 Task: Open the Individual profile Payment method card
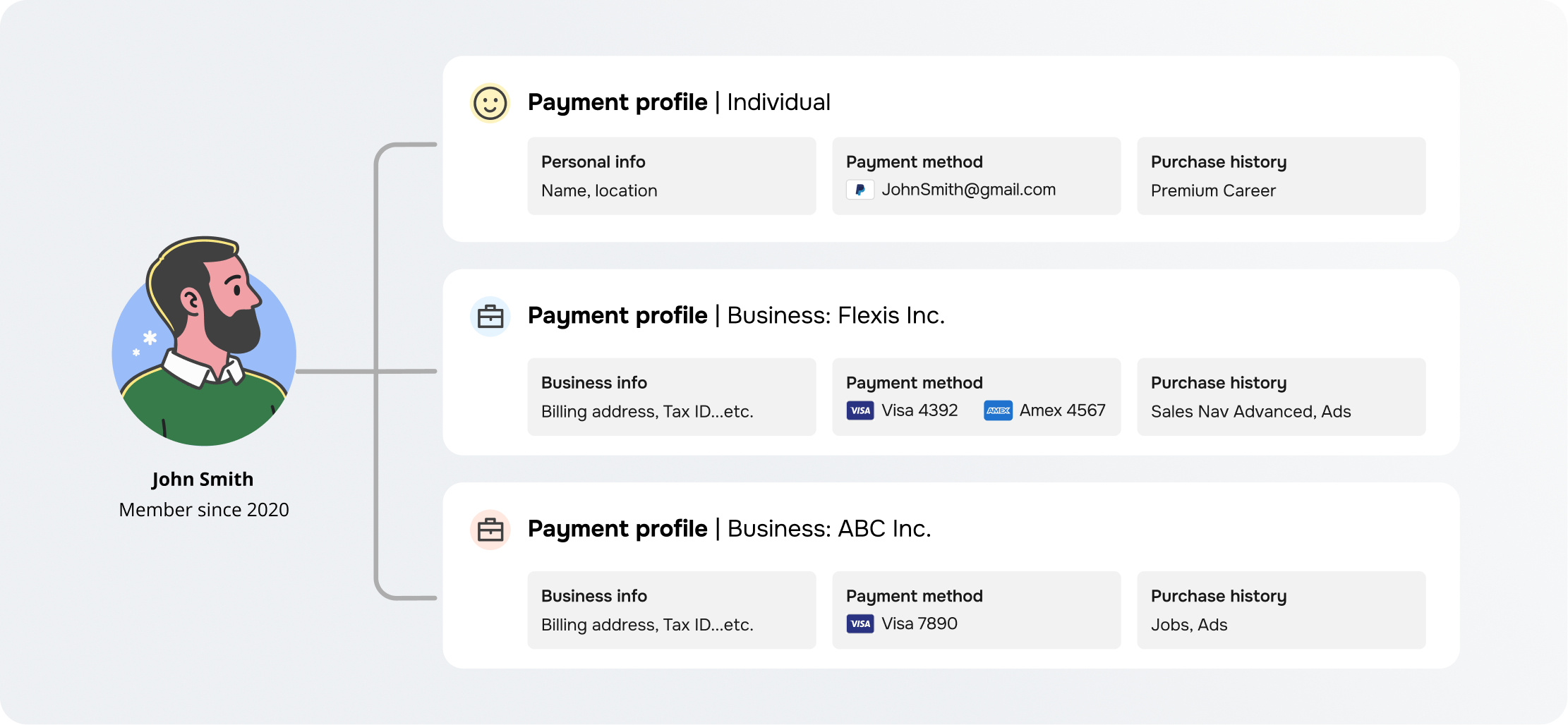pyautogui.click(x=977, y=176)
